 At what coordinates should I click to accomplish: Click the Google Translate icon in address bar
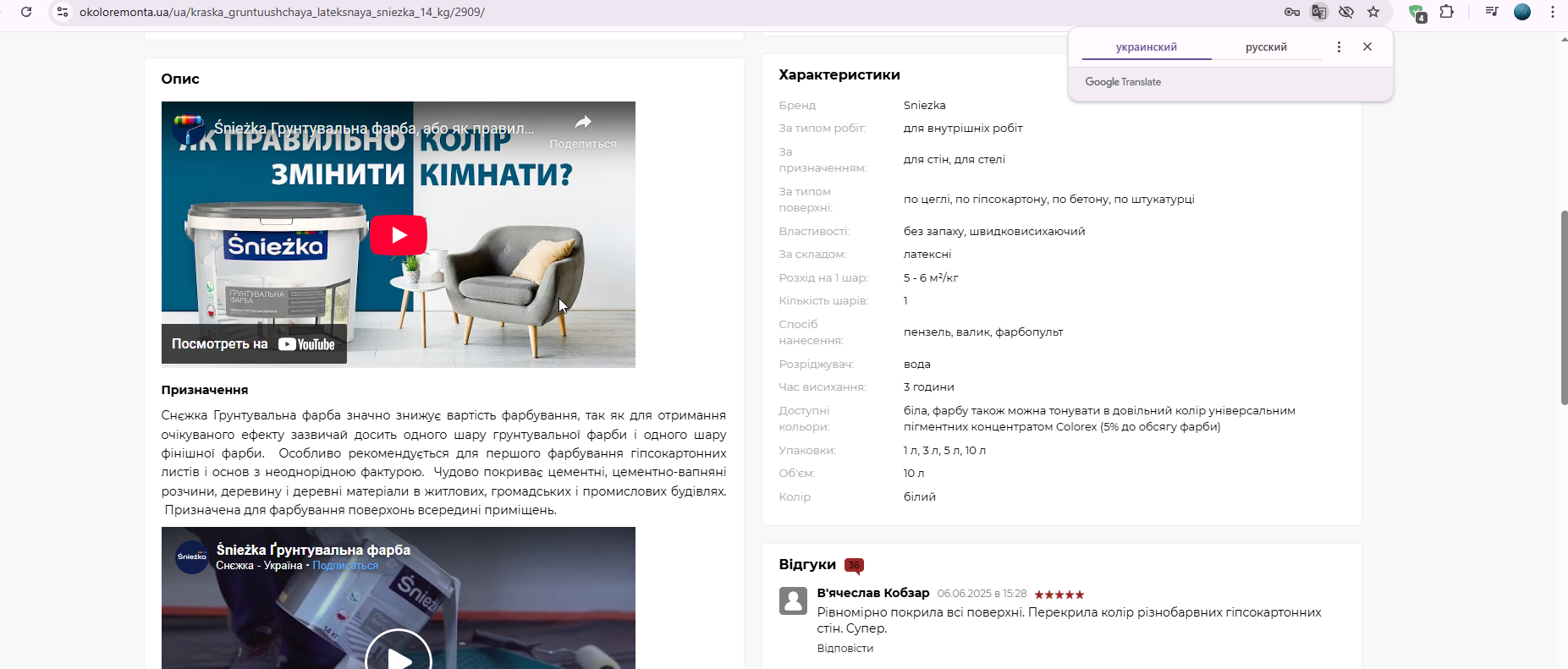[1319, 12]
